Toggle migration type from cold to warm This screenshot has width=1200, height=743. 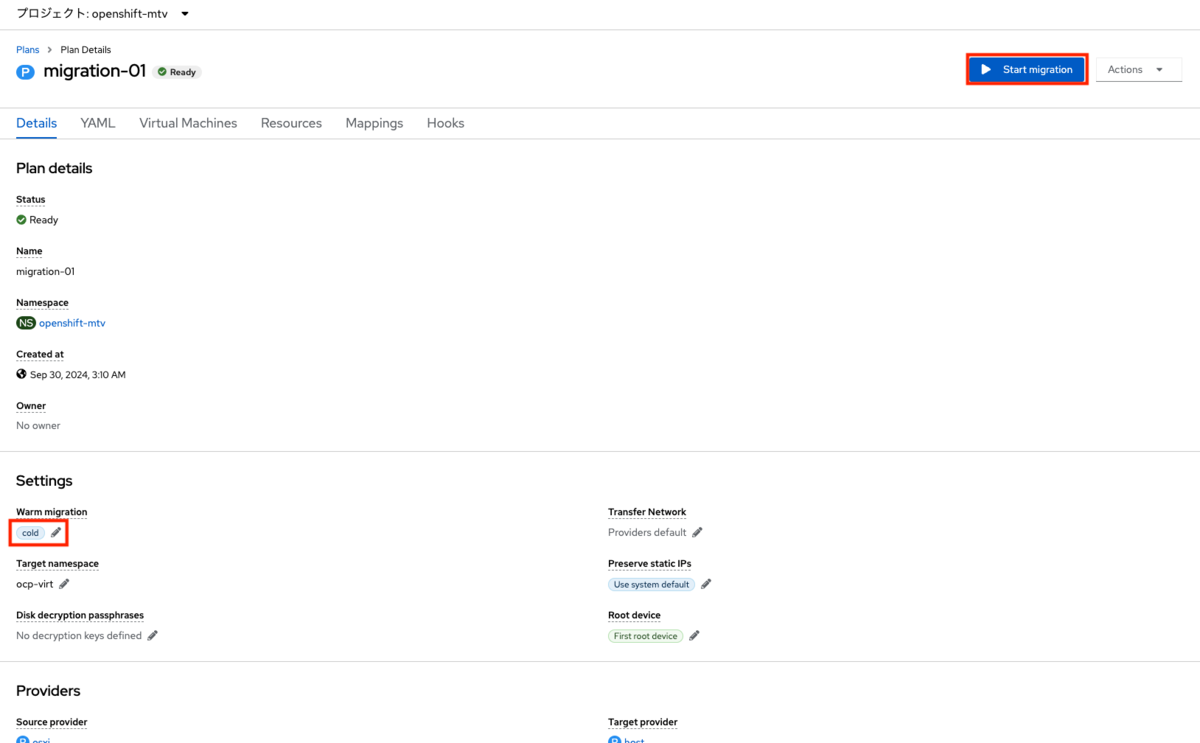[30, 531]
